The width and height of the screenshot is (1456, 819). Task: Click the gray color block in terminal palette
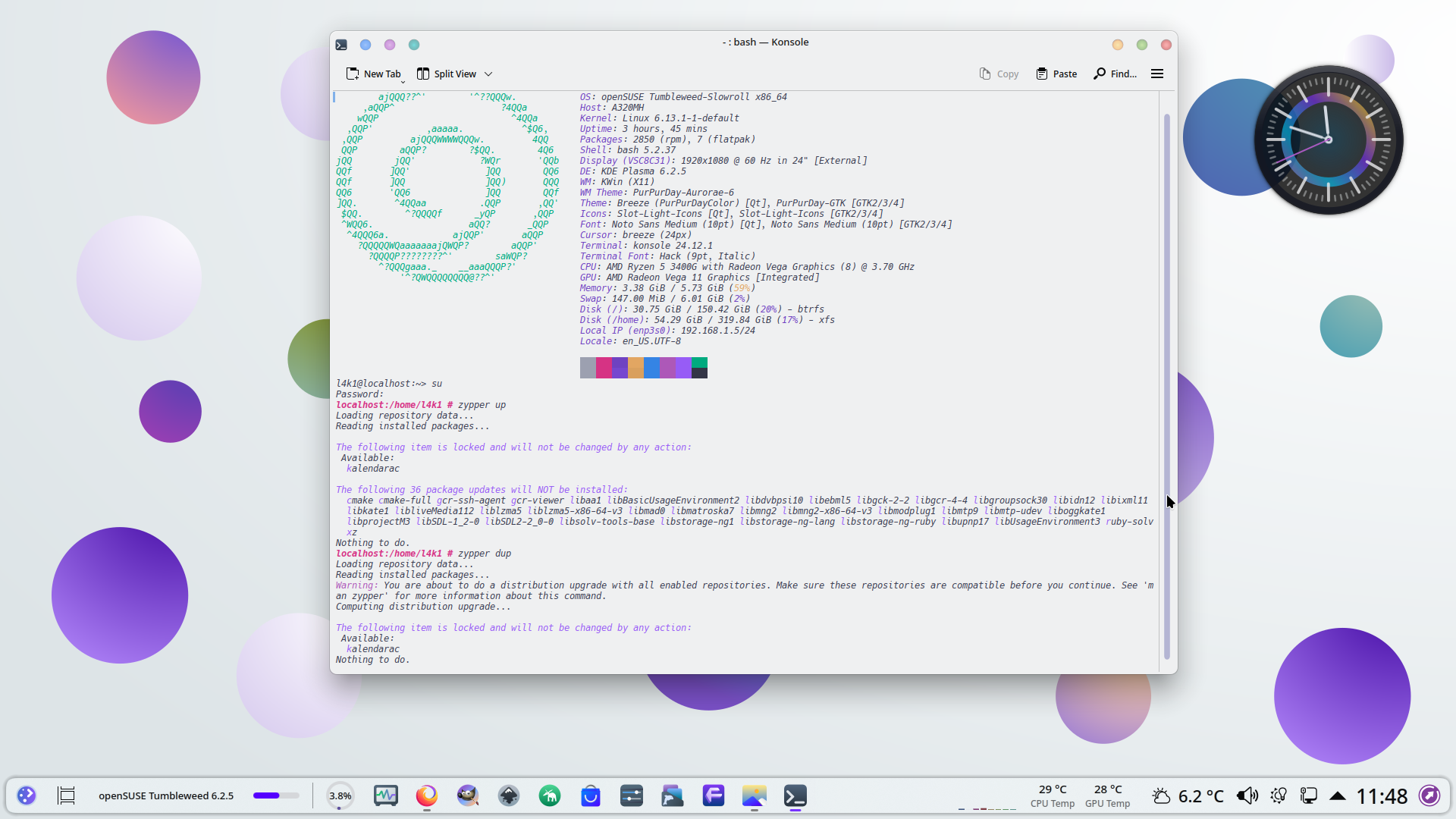tap(588, 368)
